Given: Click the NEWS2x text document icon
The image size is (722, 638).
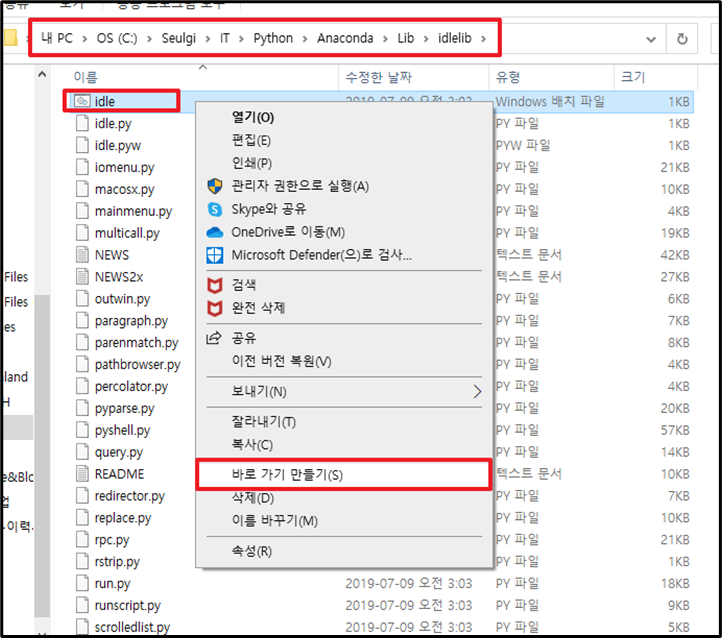Looking at the screenshot, I should coord(82,277).
